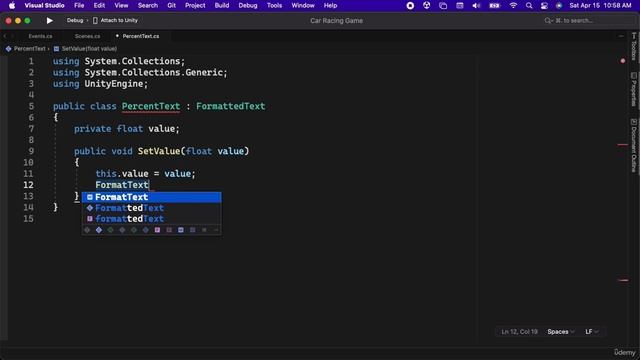Open the date and time Sat Apr 15
640x360 pixels.
coord(600,6)
